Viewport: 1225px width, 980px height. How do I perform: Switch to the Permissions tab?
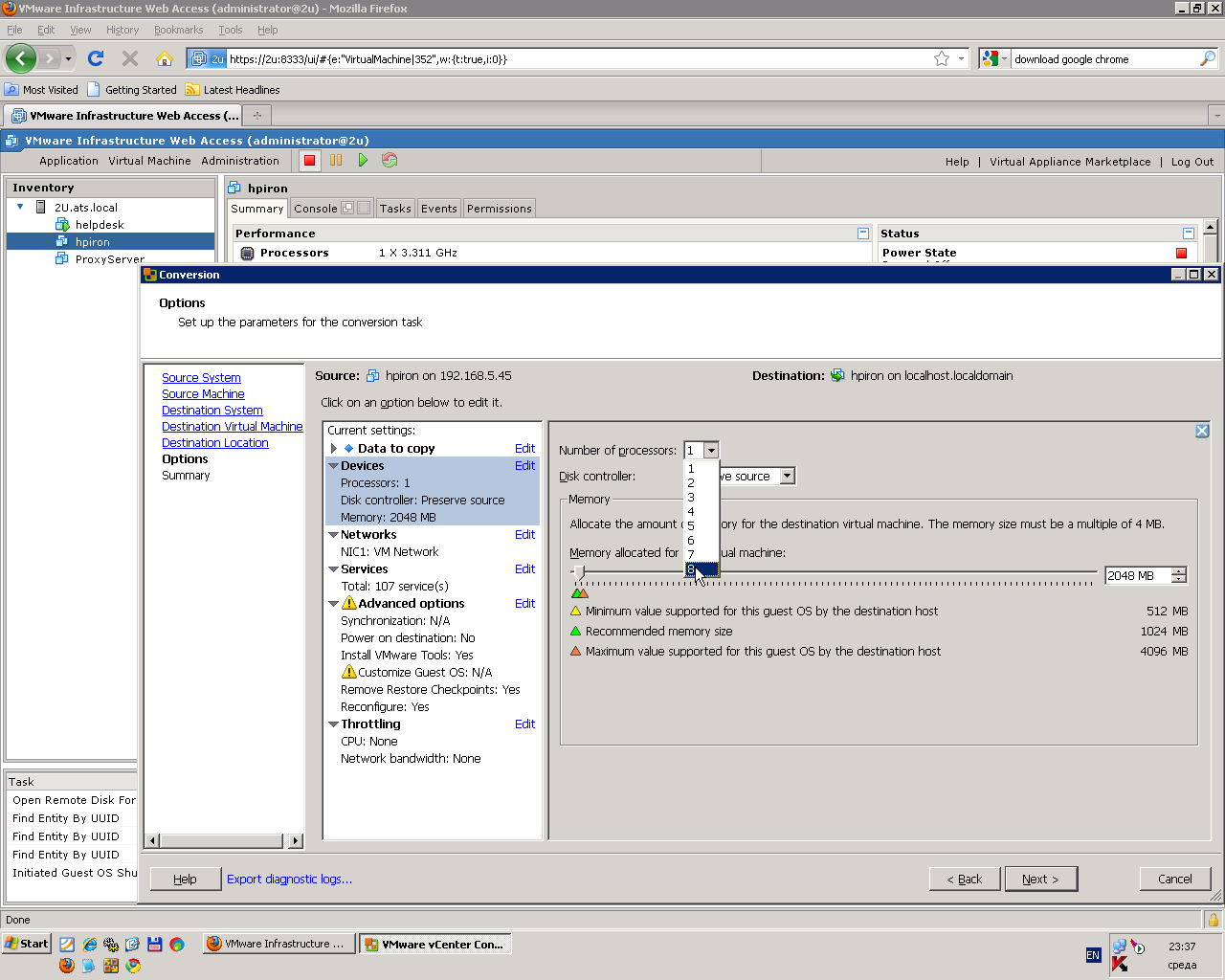499,209
